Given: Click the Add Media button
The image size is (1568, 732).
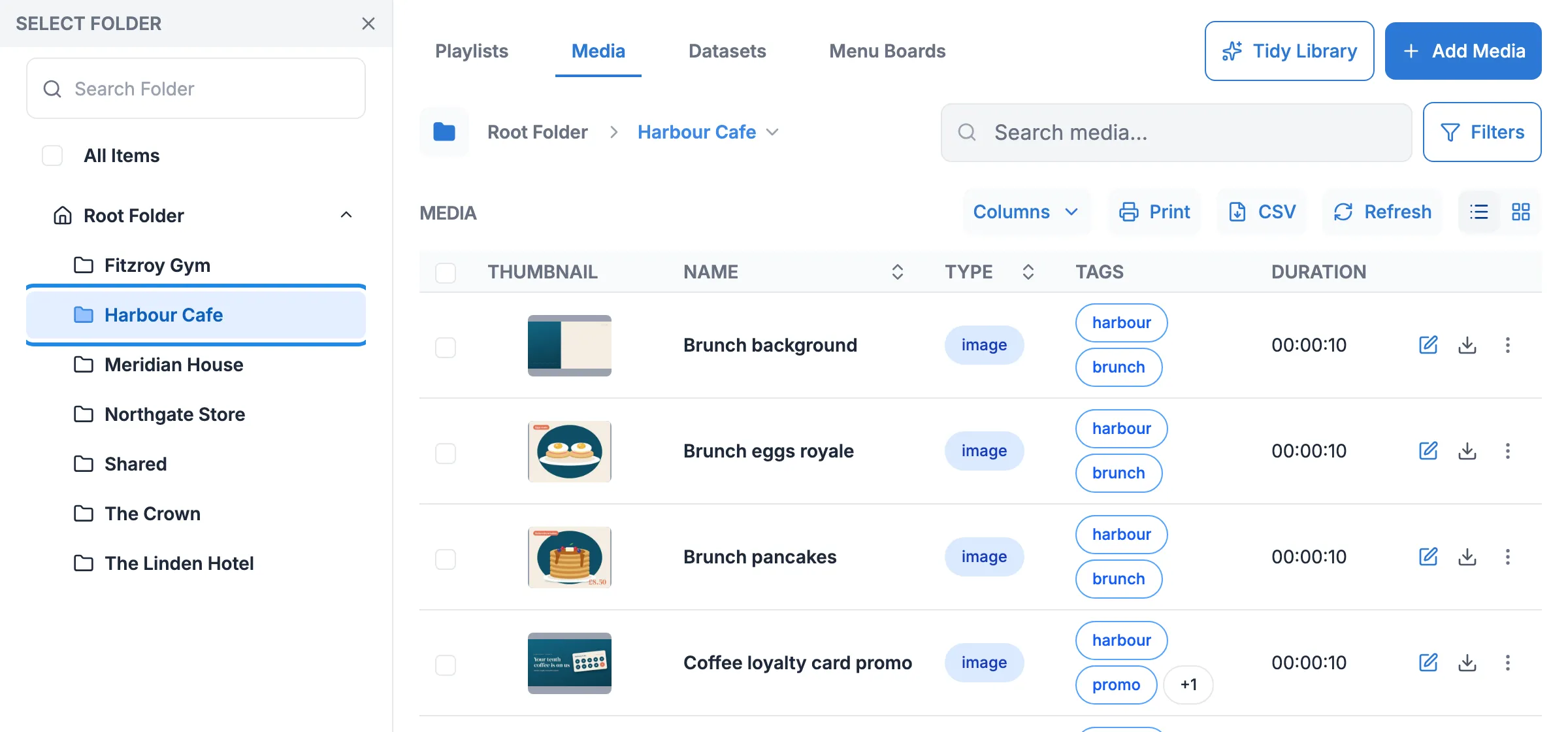Looking at the screenshot, I should [1463, 51].
